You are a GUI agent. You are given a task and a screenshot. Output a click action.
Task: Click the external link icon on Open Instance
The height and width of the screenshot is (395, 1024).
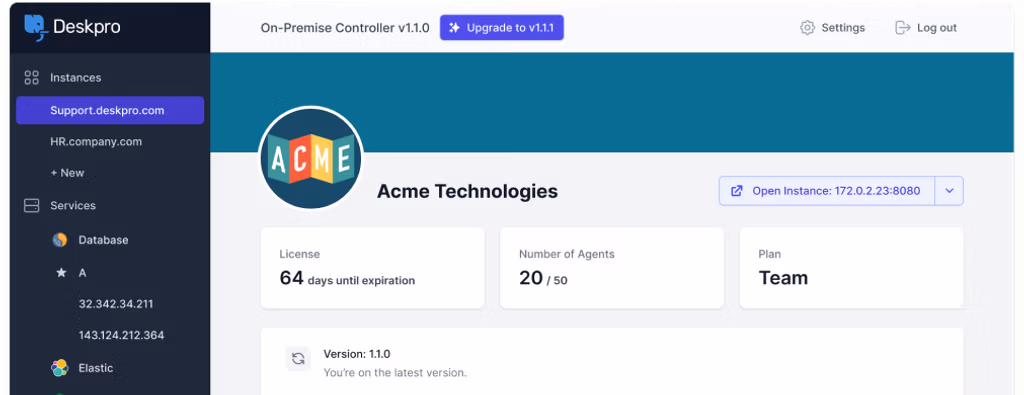tap(737, 191)
